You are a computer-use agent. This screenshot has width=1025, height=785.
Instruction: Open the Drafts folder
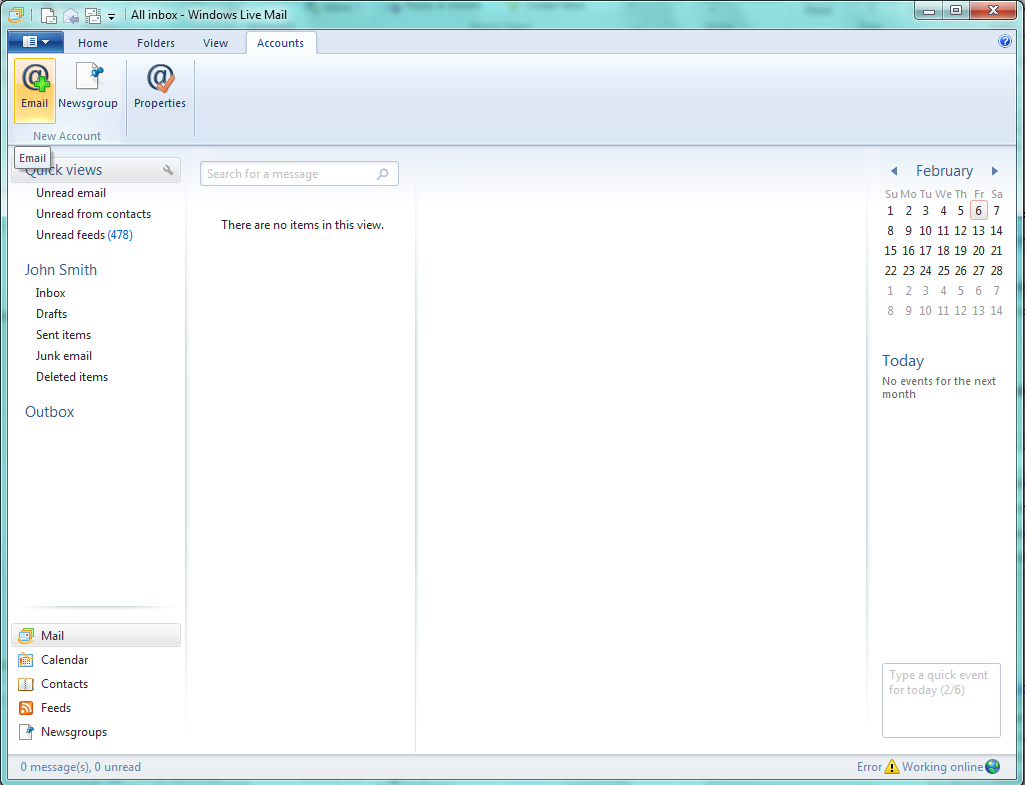point(52,314)
